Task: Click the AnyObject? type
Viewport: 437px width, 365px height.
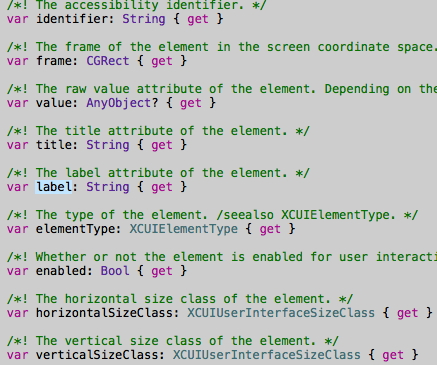Action: click(x=122, y=103)
